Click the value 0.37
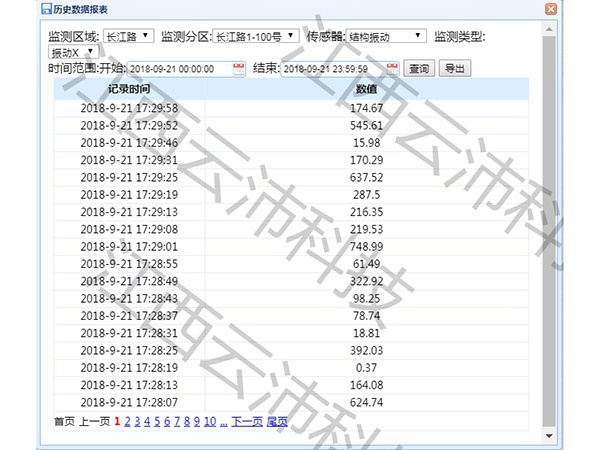The height and width of the screenshot is (450, 600). pyautogui.click(x=367, y=368)
